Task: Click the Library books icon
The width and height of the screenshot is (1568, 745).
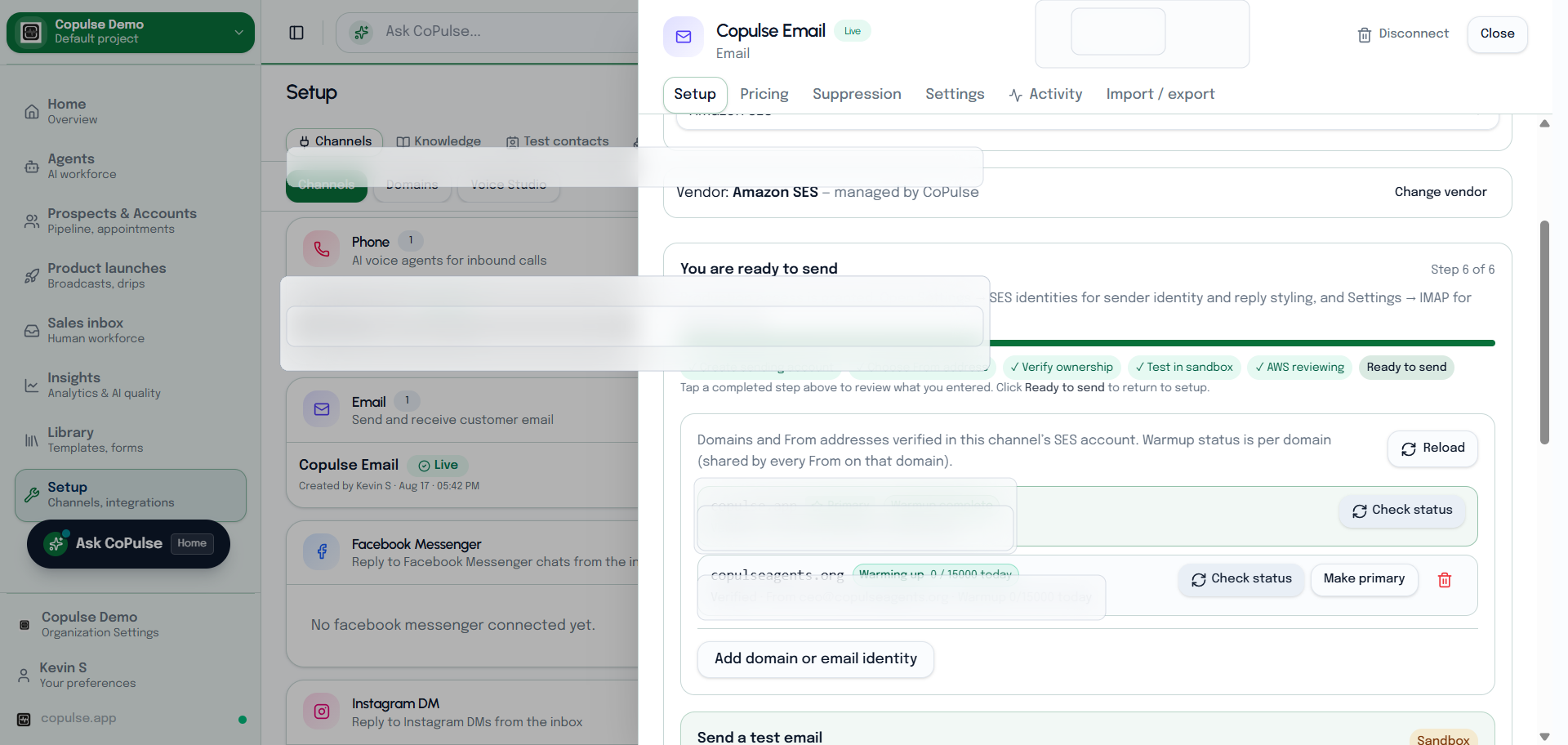Action: [32, 440]
